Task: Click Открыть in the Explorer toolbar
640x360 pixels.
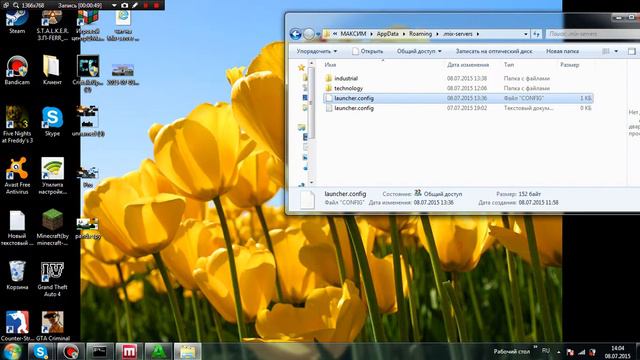Action: (x=367, y=51)
